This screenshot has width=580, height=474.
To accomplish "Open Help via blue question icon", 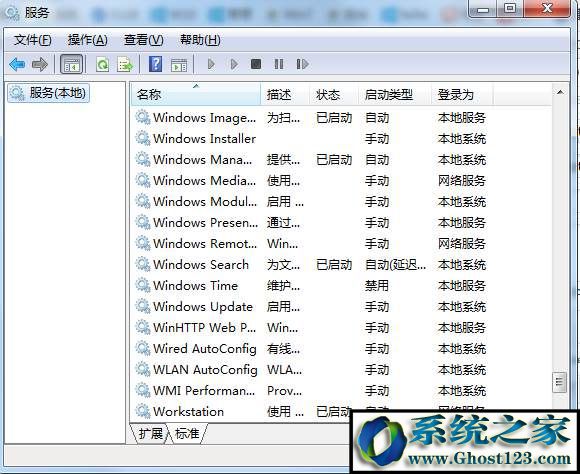I will tap(155, 64).
